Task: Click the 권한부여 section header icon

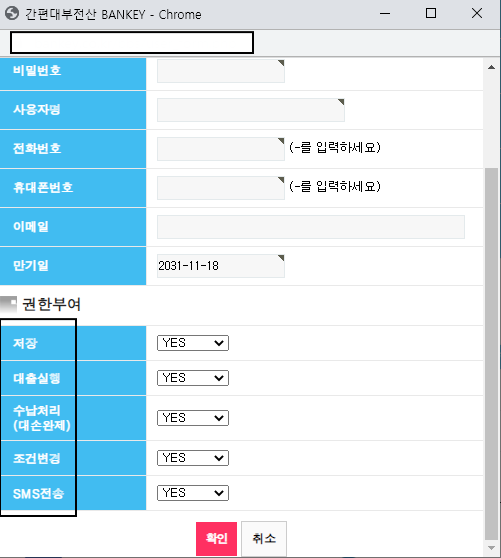Action: click(x=9, y=305)
